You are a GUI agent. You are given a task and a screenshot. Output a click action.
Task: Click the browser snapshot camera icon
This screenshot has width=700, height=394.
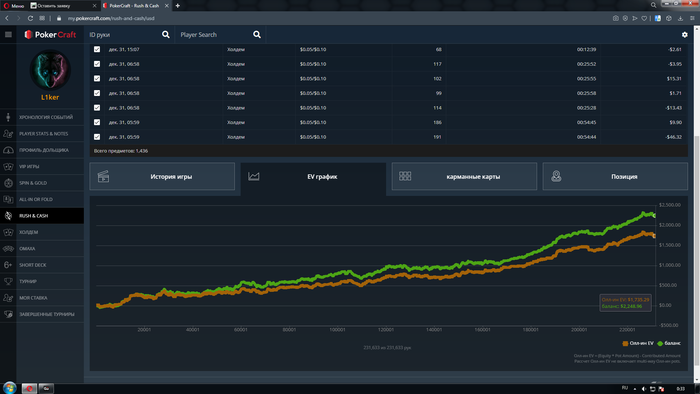point(616,18)
